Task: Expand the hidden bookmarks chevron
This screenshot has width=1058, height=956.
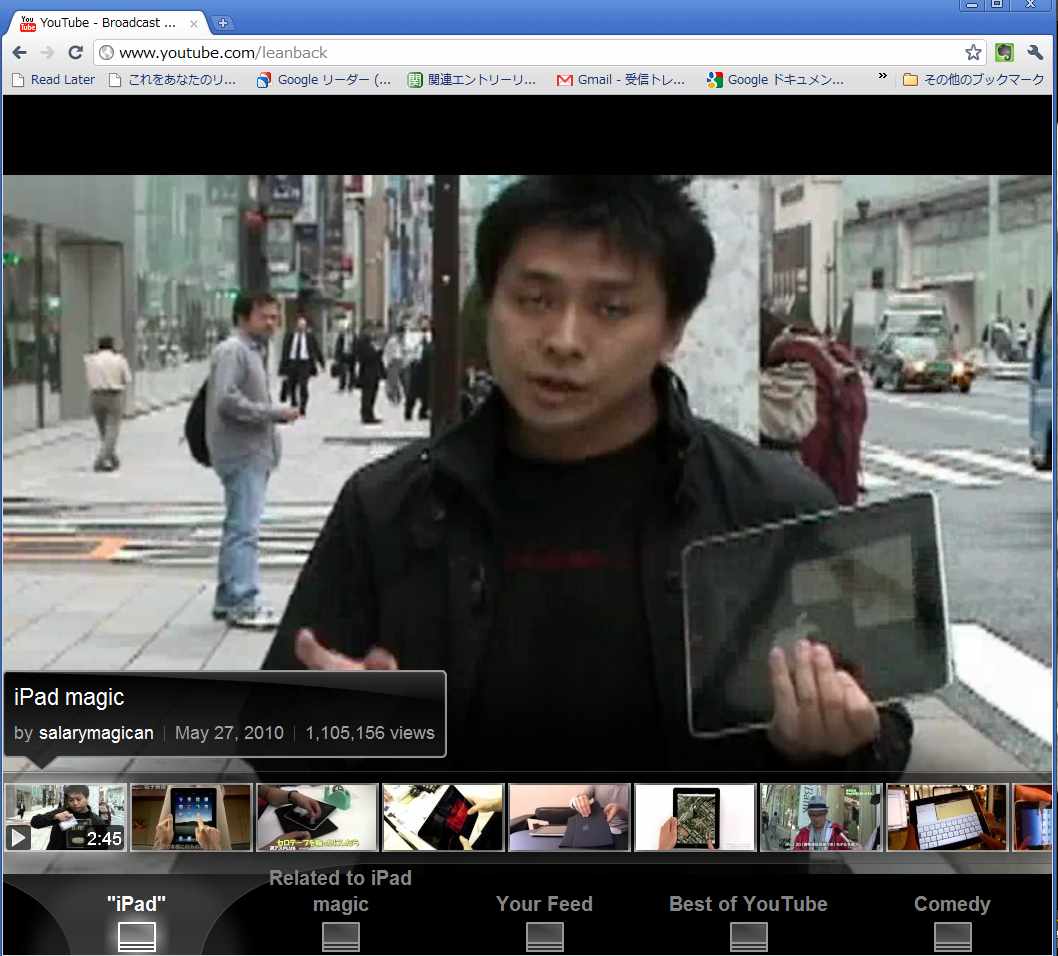Action: [882, 77]
